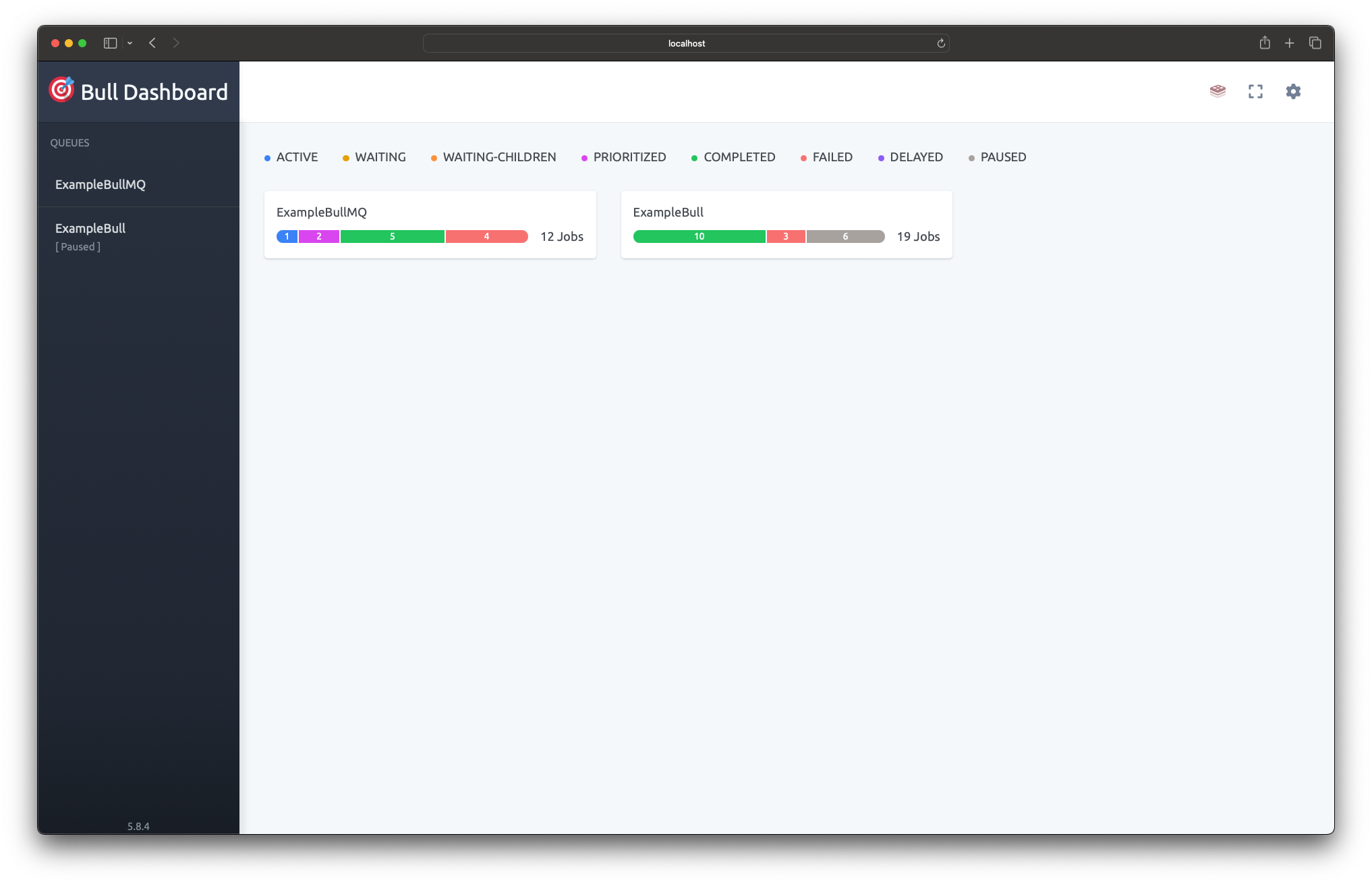
Task: Open ExampleBull queue card title
Action: click(x=668, y=212)
